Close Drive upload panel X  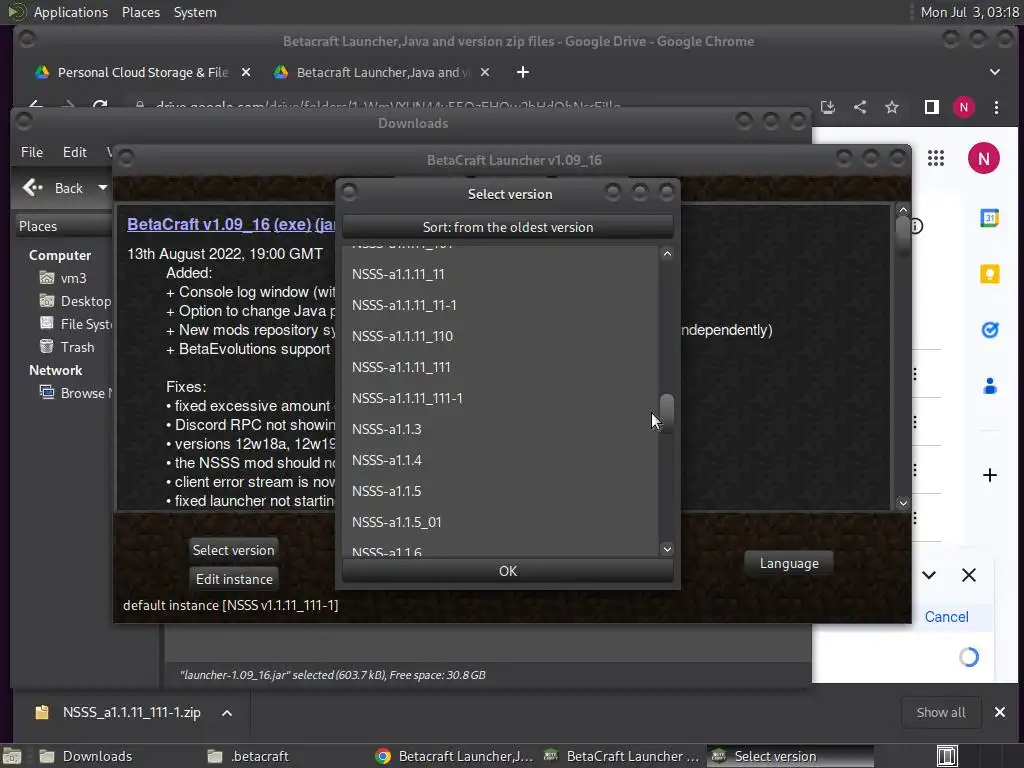point(969,575)
